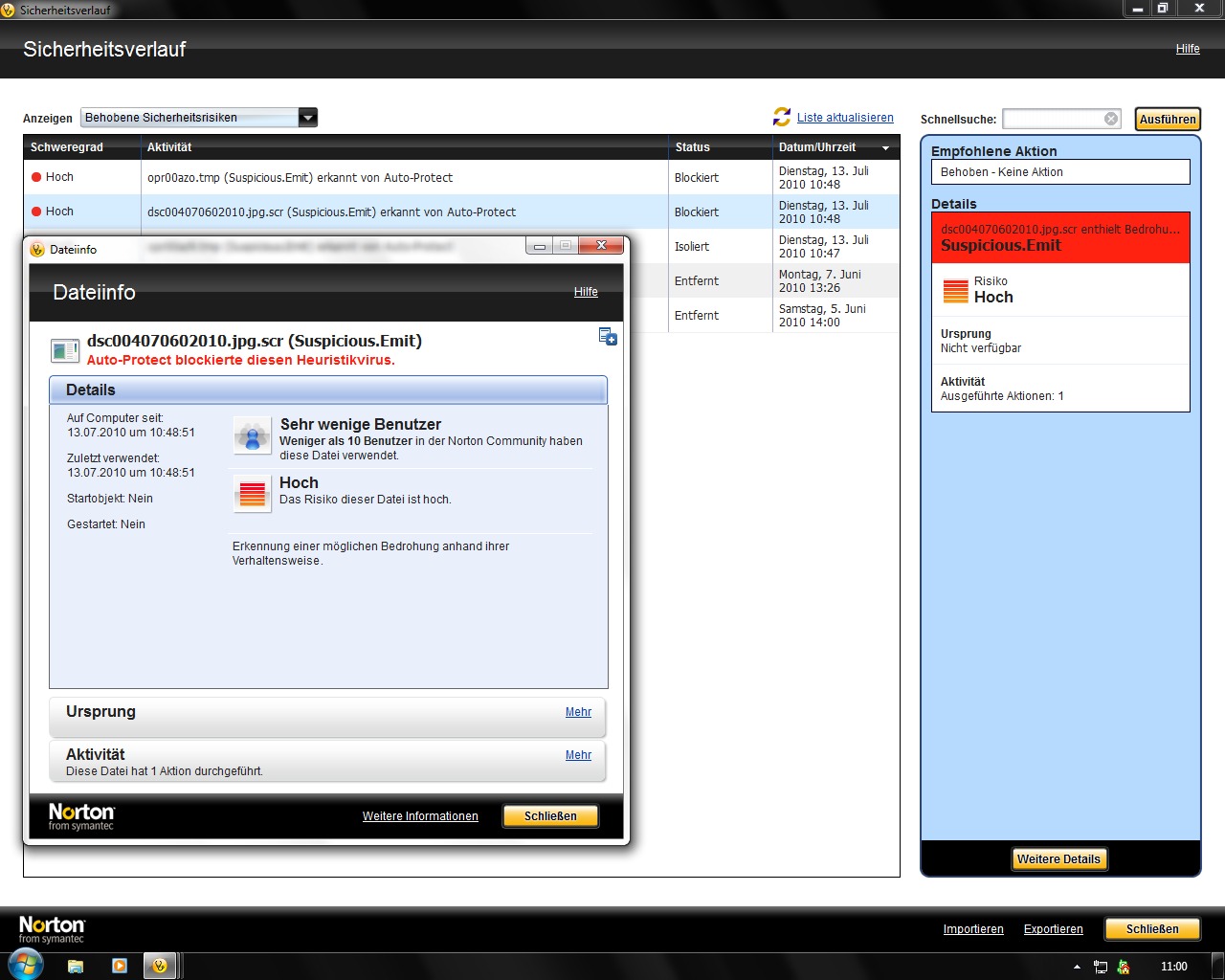
Task: Click the Norton logo in the Dateiinfo footer
Action: pos(81,815)
